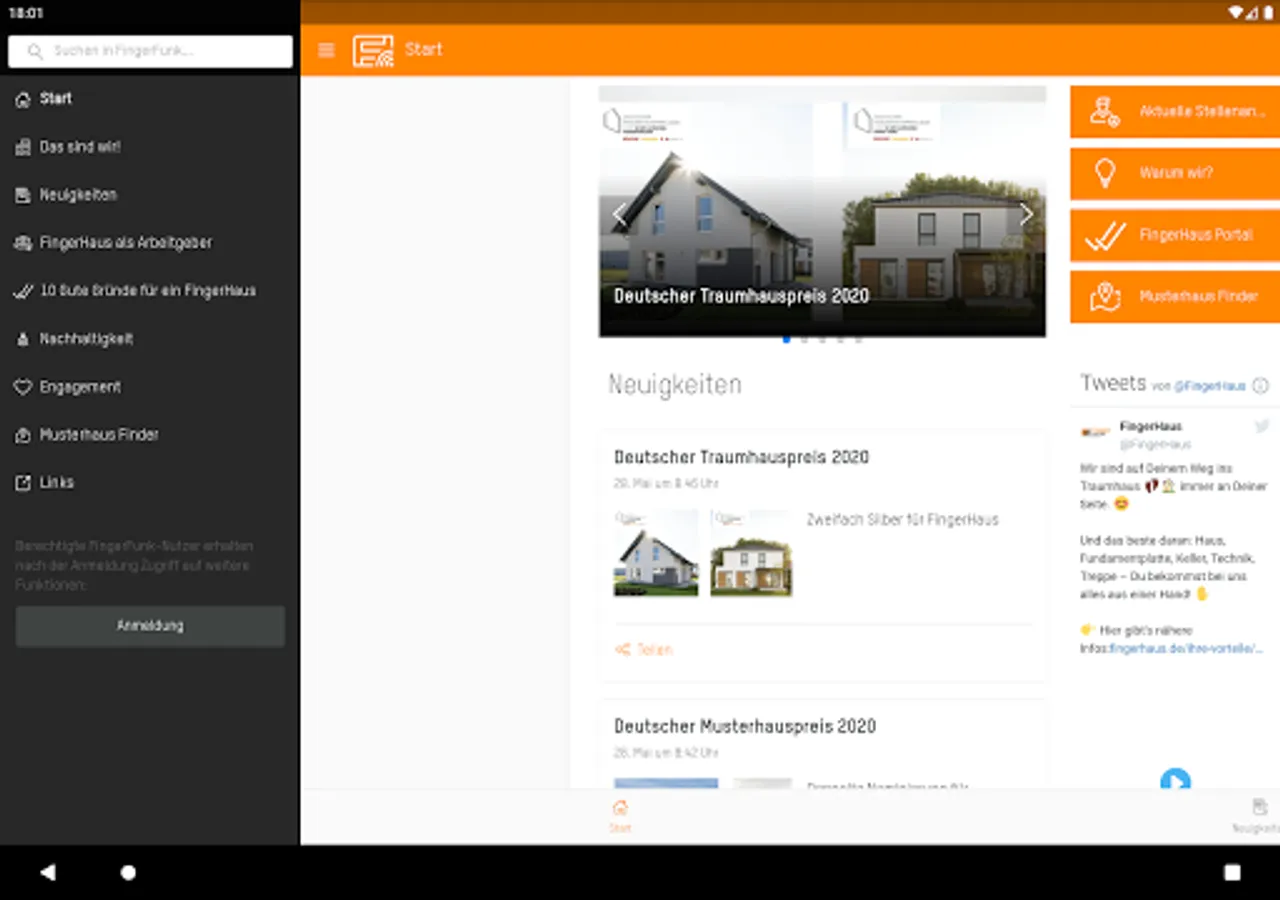The width and height of the screenshot is (1280, 900).
Task: Click the Anmeldung button
Action: pyautogui.click(x=150, y=626)
